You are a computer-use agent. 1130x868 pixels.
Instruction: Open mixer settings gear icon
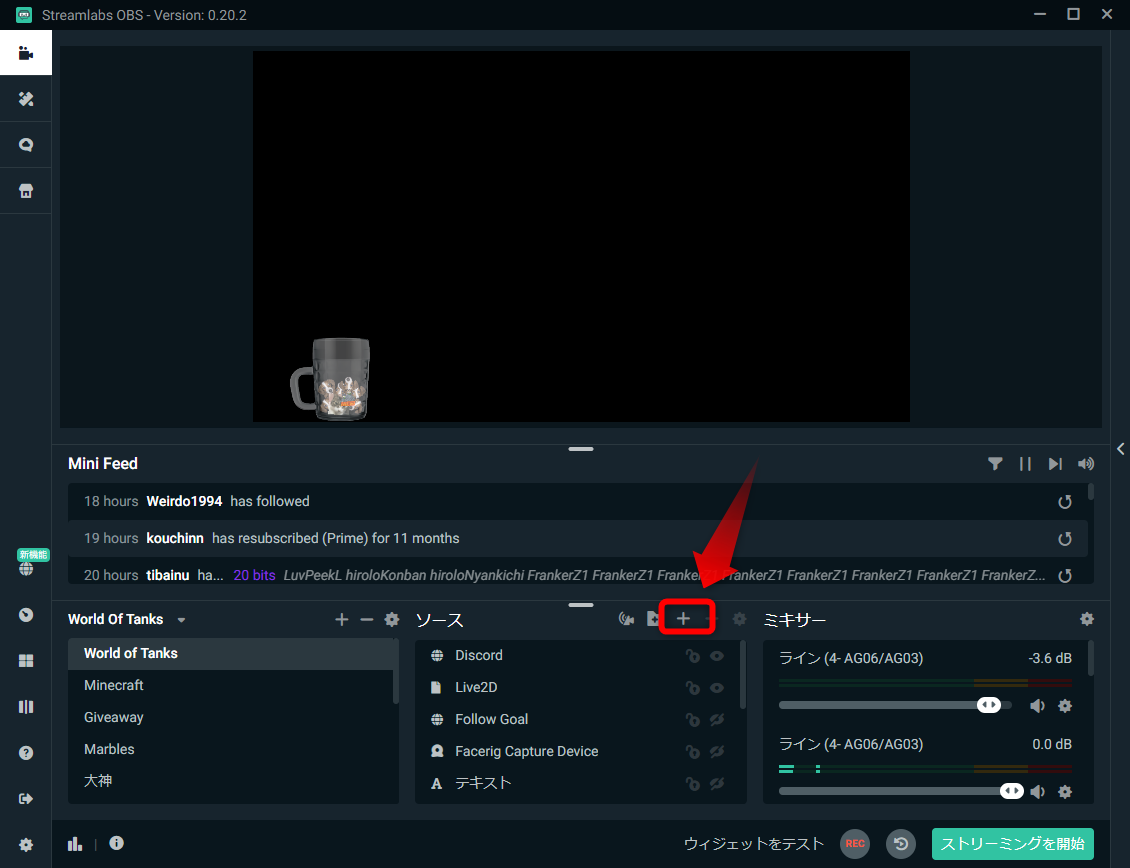pos(1087,619)
